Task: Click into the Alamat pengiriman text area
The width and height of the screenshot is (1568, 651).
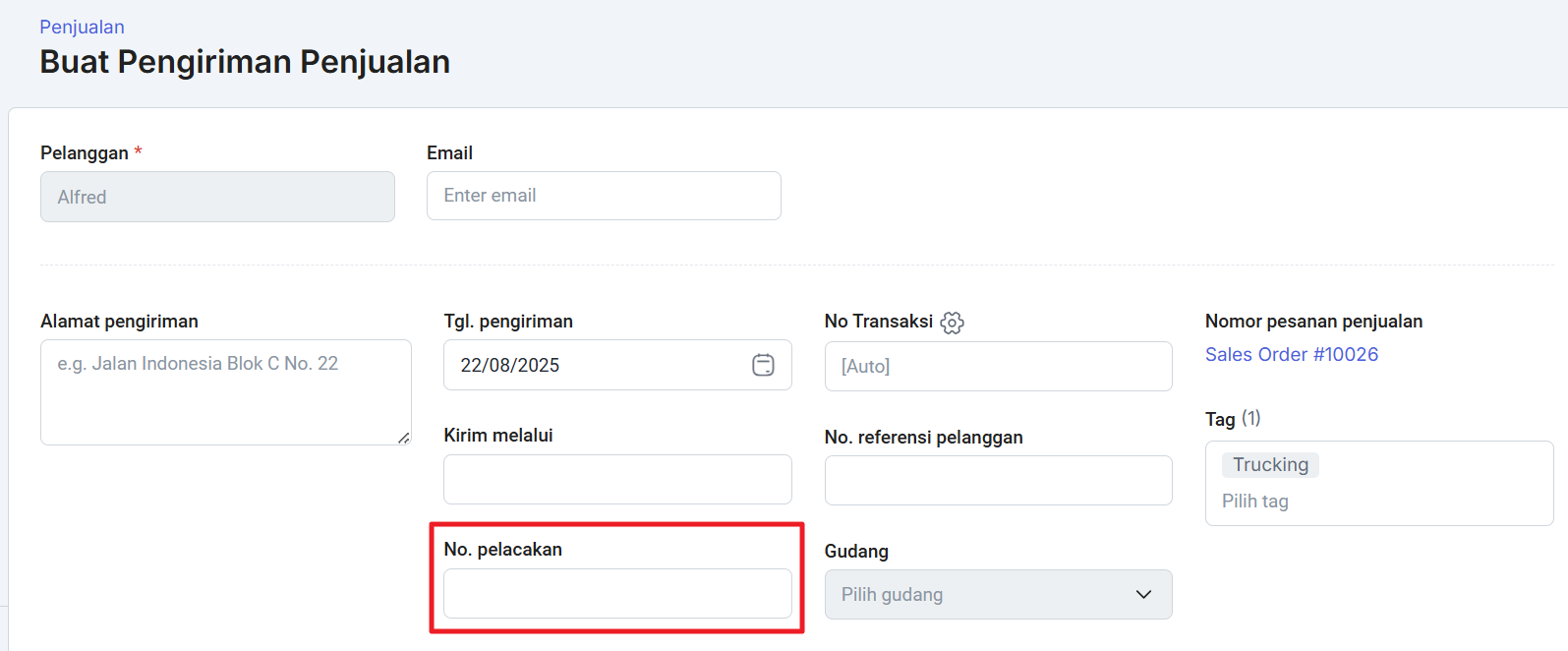Action: (225, 391)
